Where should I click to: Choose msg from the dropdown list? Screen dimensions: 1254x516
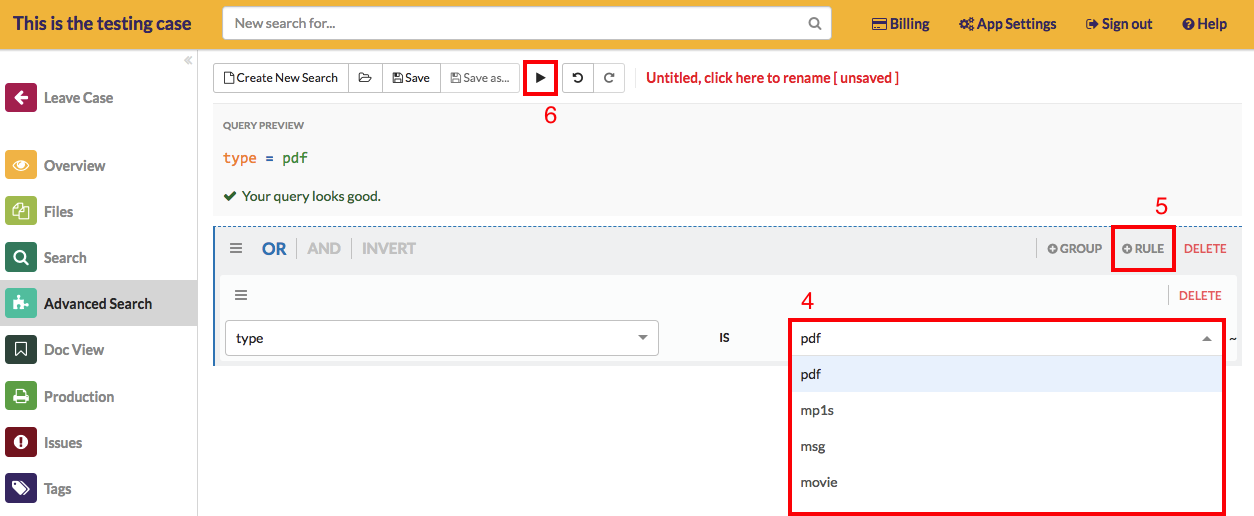point(813,446)
